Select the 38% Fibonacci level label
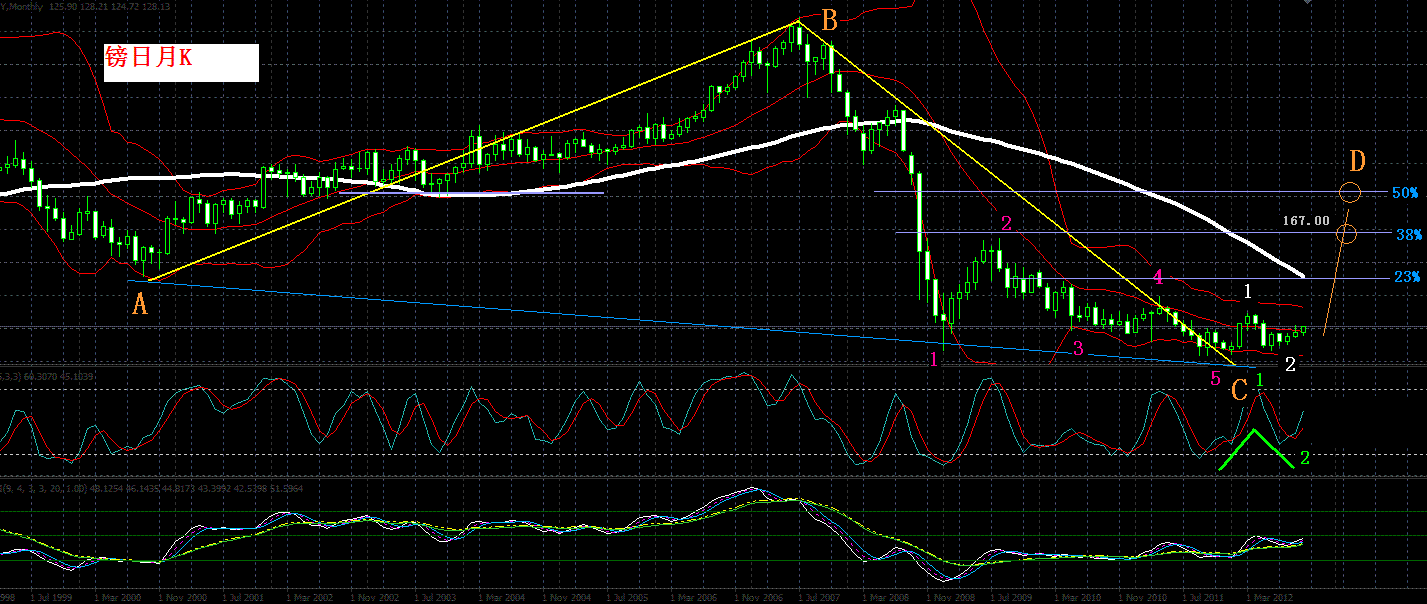1427x604 pixels. click(1408, 234)
